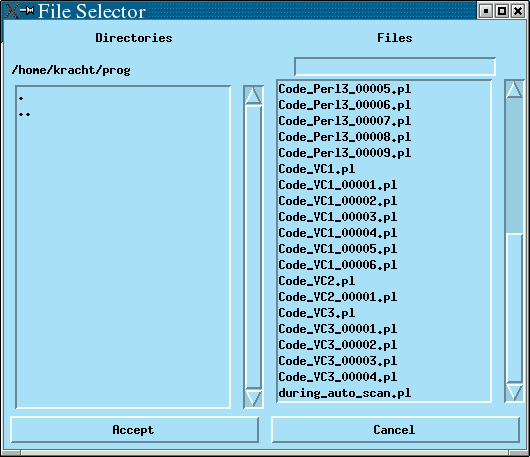Click the Accept button

click(x=135, y=430)
